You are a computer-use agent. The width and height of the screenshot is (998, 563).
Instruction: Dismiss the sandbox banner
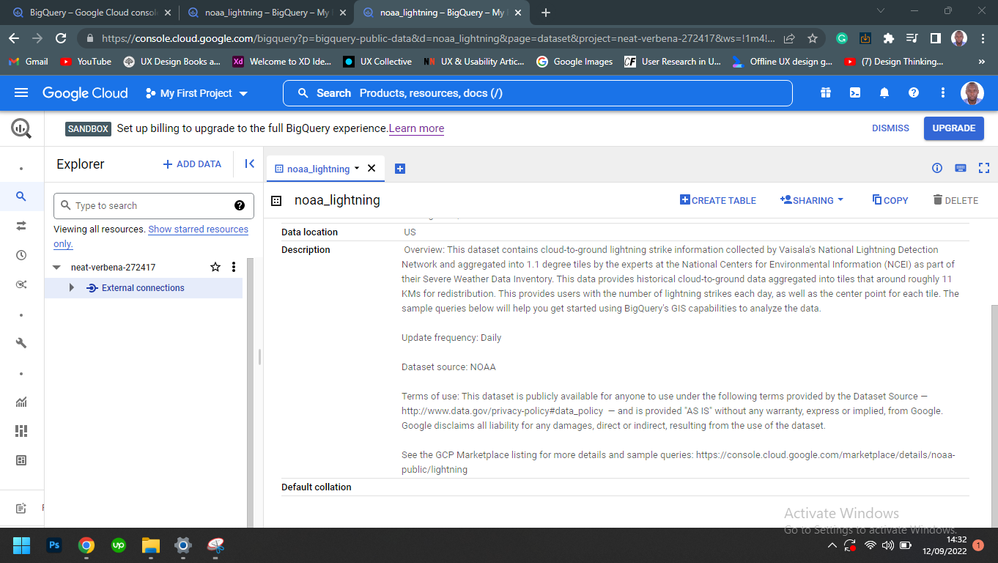pyautogui.click(x=890, y=128)
